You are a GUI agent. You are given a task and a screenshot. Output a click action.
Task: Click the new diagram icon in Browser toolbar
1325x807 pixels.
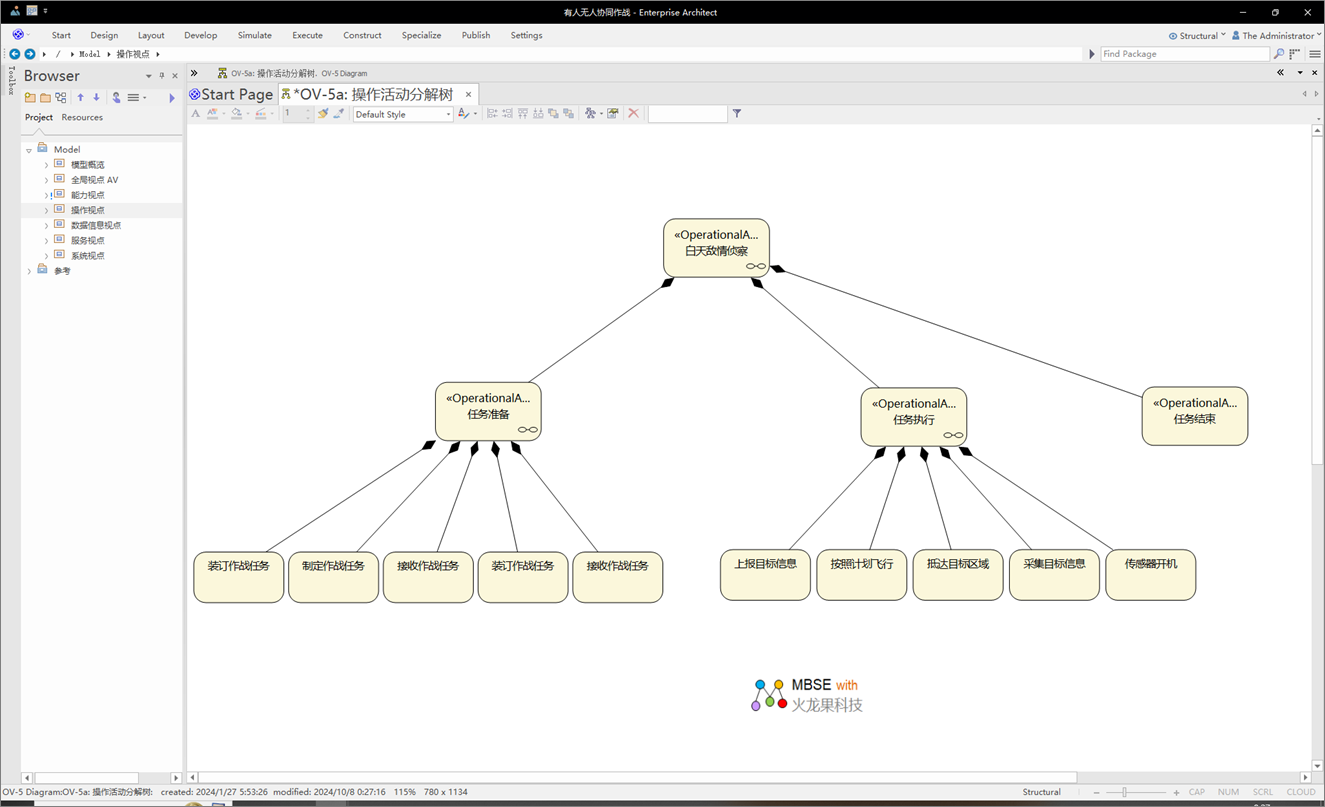pos(61,97)
